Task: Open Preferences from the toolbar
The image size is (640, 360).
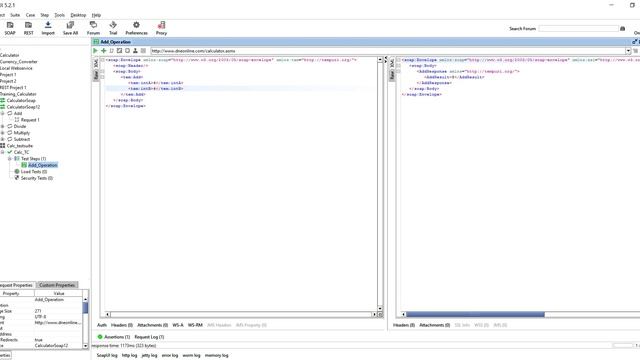Action: [136, 25]
